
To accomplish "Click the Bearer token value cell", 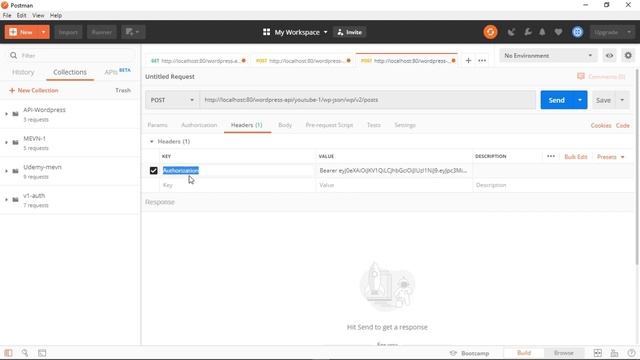I will coord(393,171).
